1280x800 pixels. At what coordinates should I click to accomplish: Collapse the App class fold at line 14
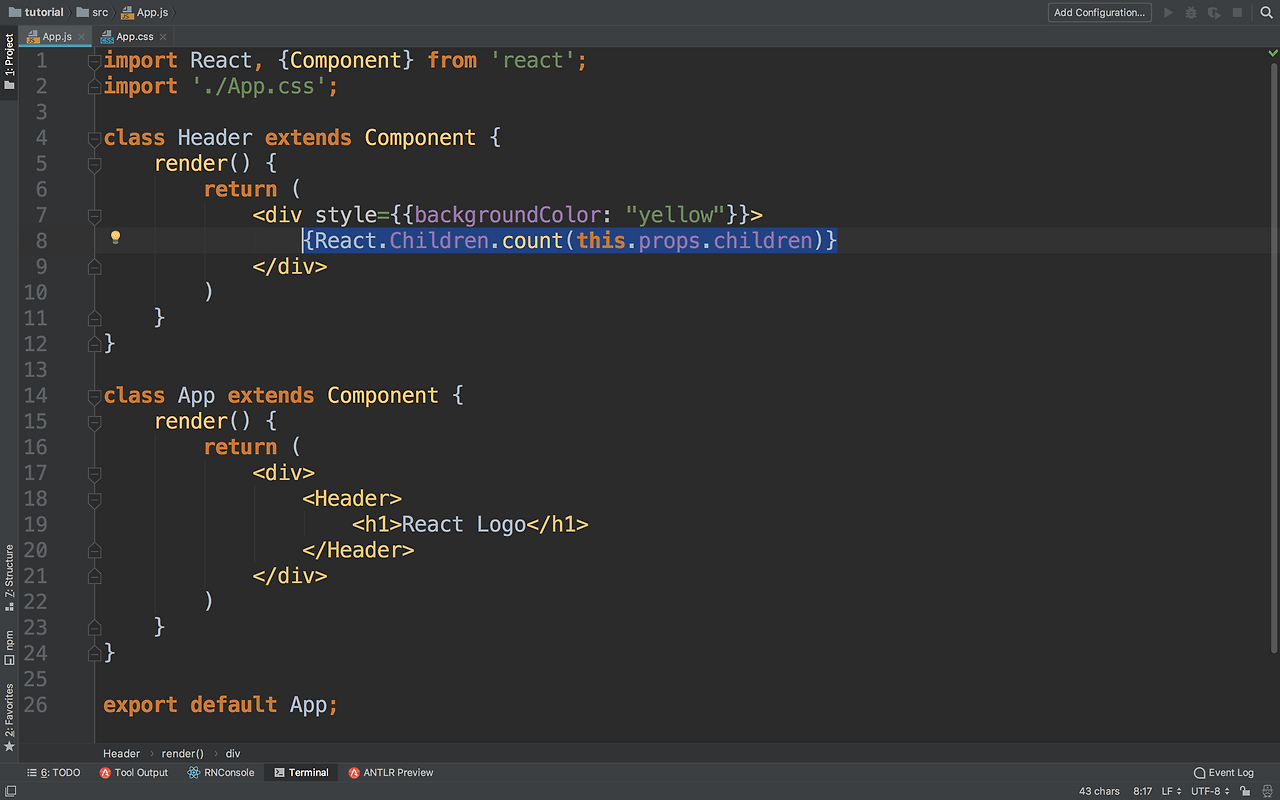pyautogui.click(x=94, y=396)
